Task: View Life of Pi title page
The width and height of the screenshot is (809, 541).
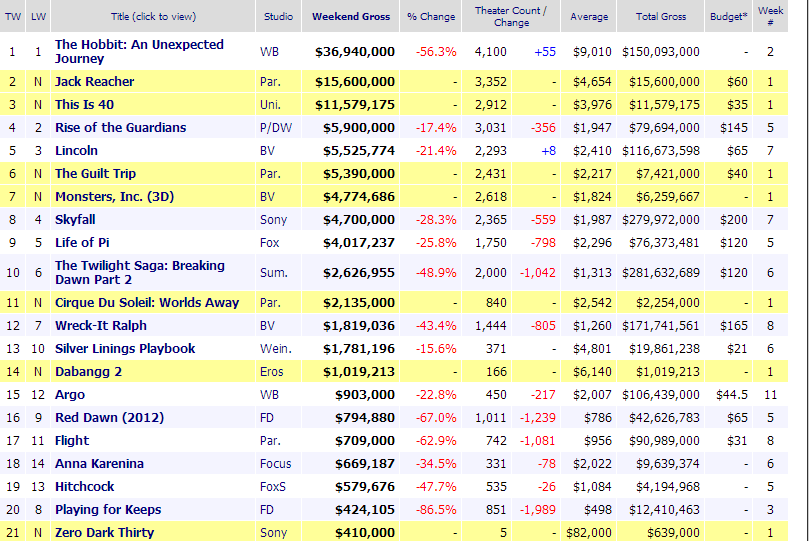Action: 82,242
